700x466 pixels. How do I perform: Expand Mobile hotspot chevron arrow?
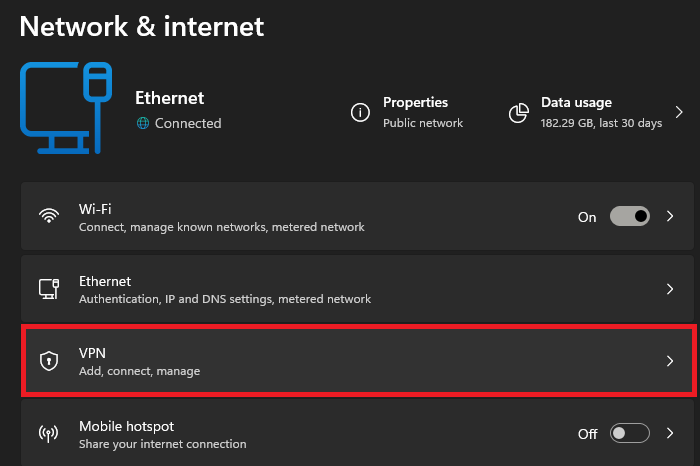[670, 434]
